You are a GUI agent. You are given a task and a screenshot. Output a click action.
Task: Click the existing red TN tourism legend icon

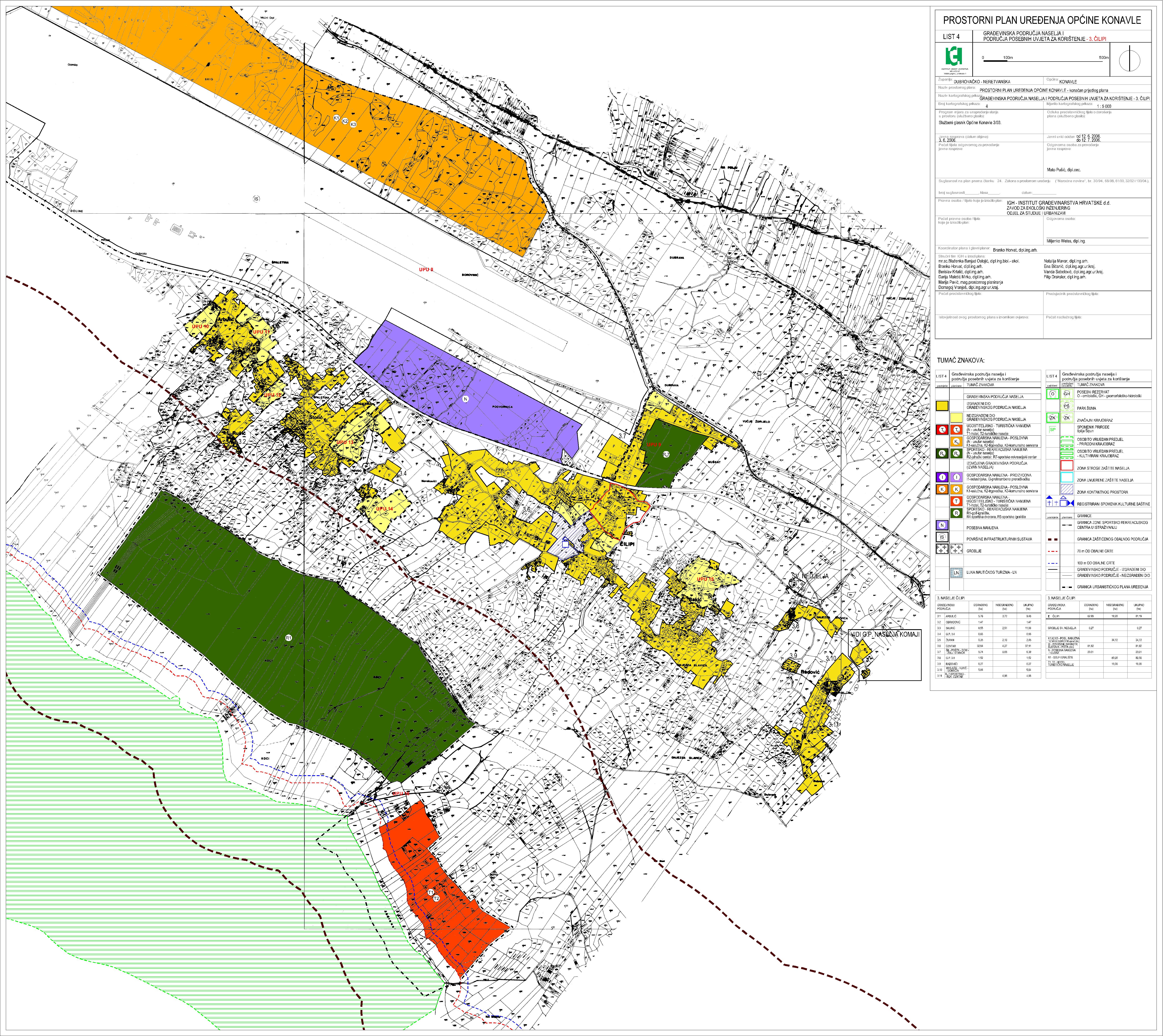click(942, 430)
